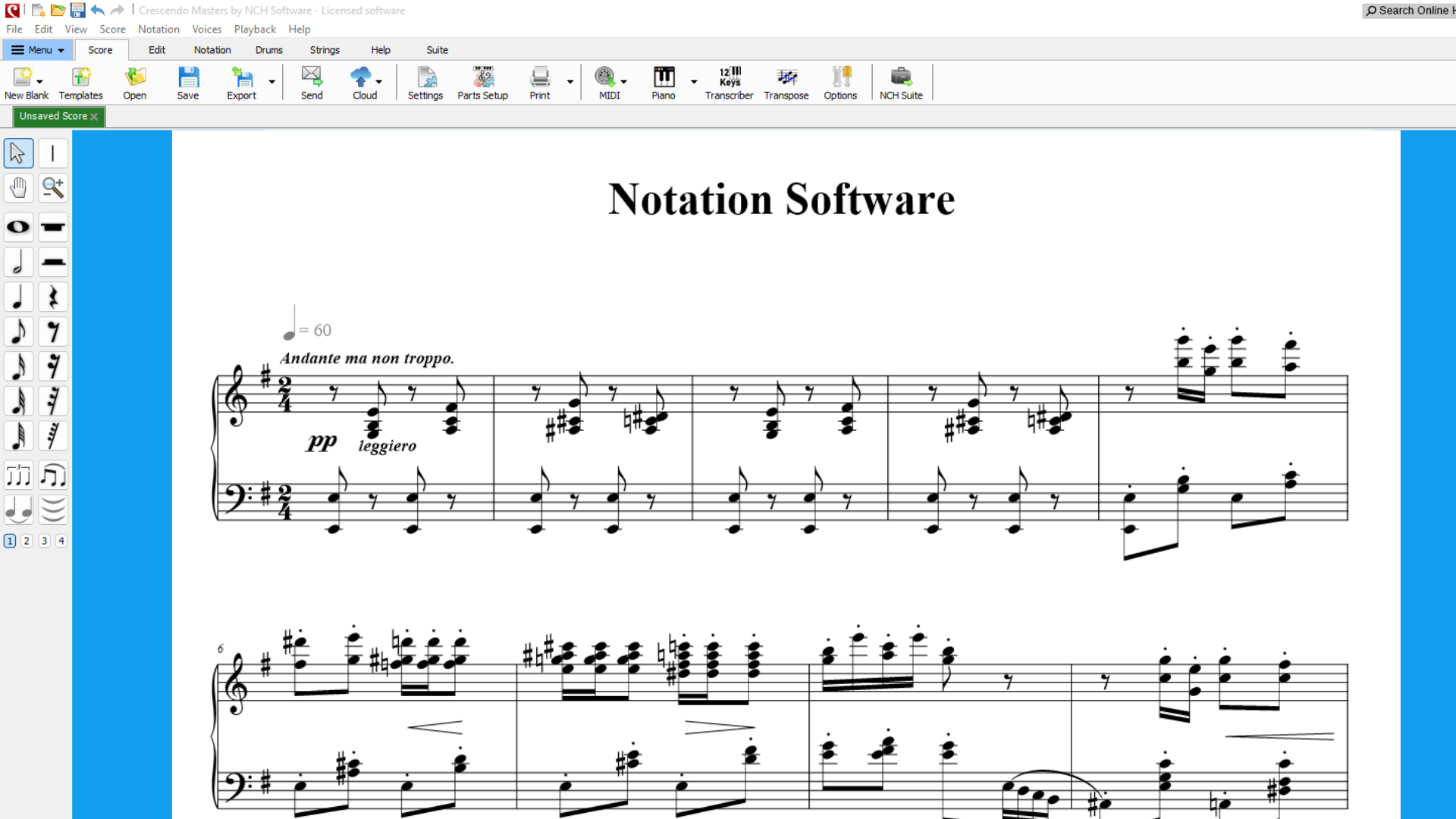Open the Playback menu
1456x819 pixels.
pos(255,29)
